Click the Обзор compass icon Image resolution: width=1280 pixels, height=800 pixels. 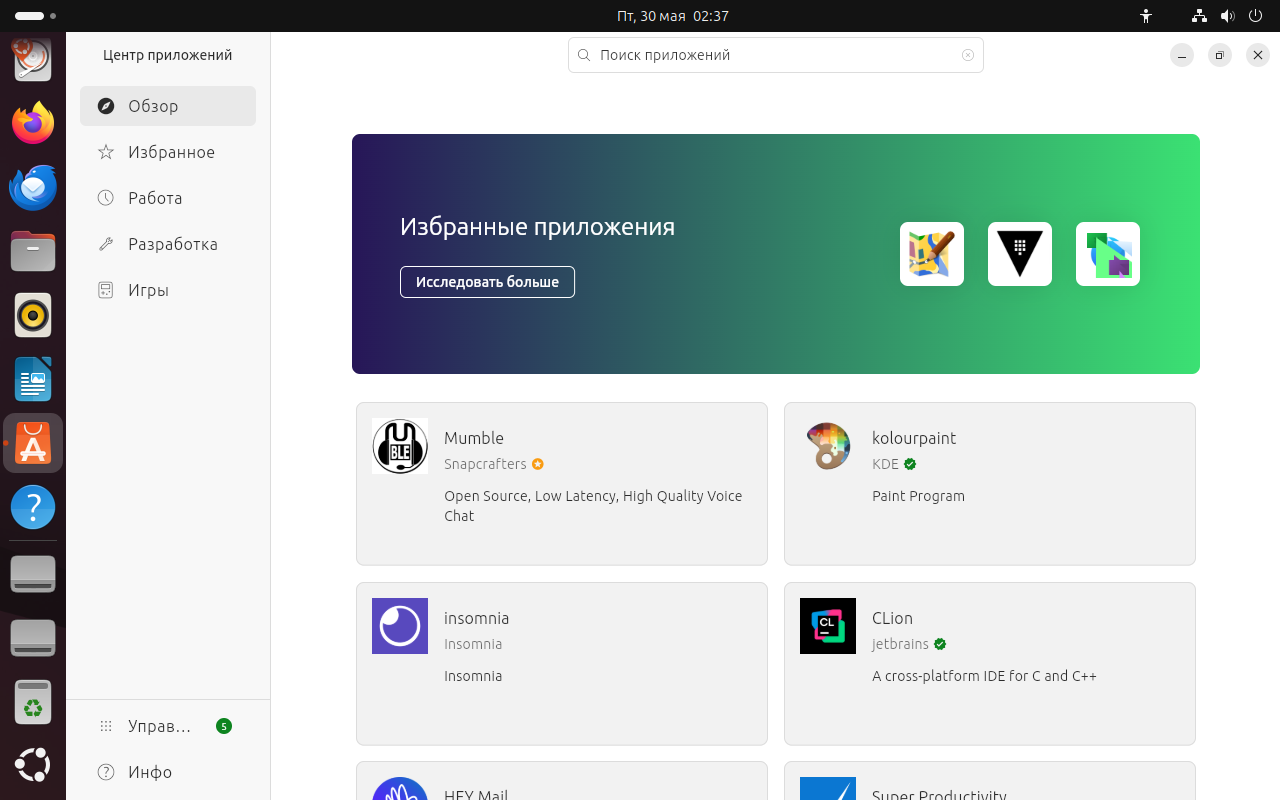(x=106, y=106)
